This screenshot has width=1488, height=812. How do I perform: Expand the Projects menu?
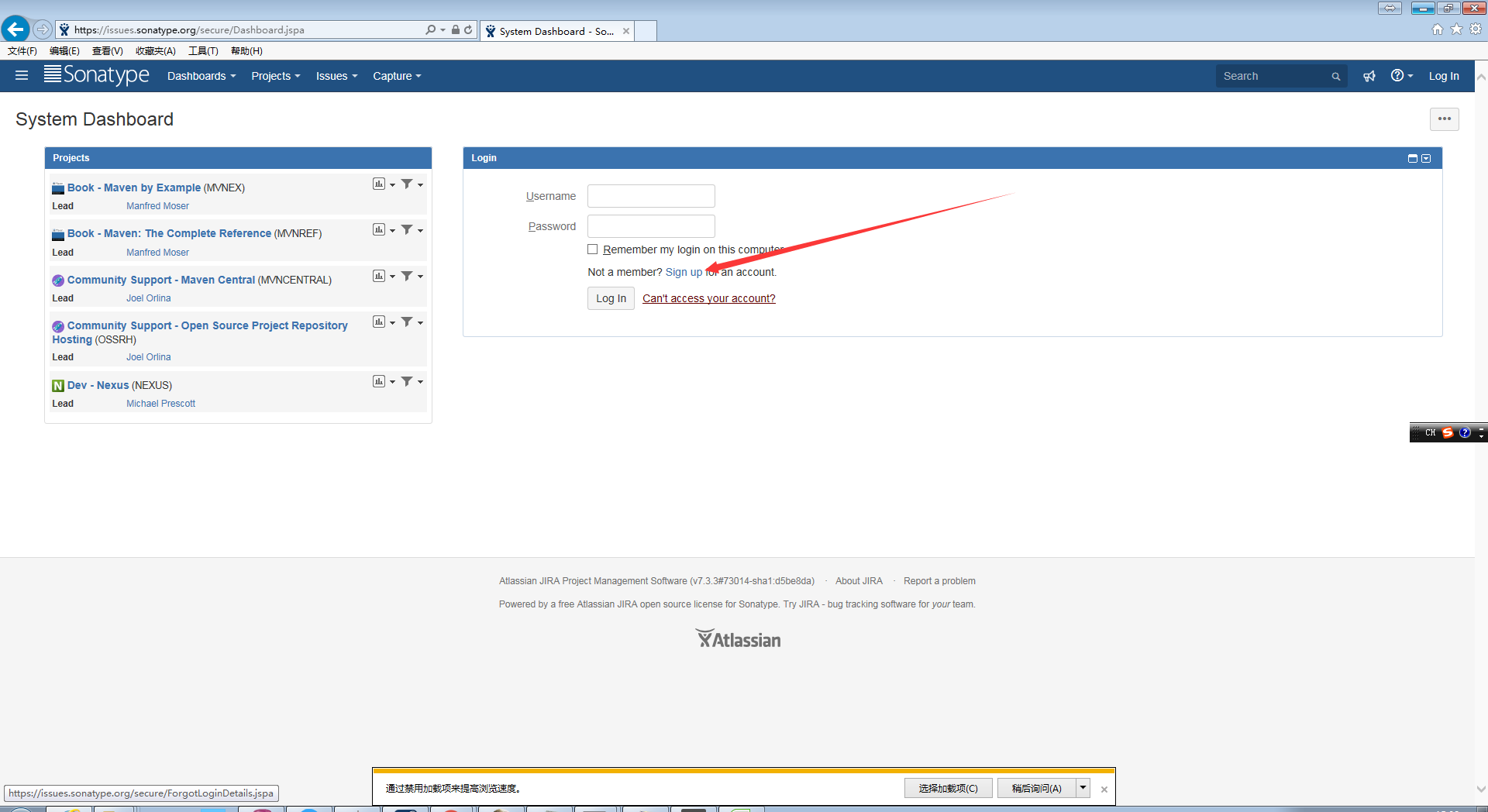tap(275, 76)
